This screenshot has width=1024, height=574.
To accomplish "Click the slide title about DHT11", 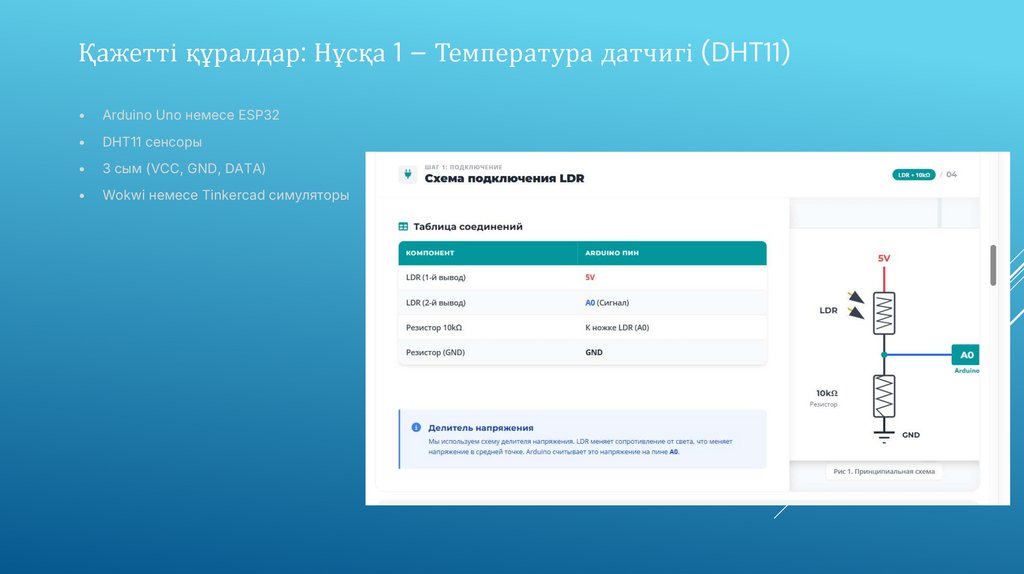I will (434, 53).
